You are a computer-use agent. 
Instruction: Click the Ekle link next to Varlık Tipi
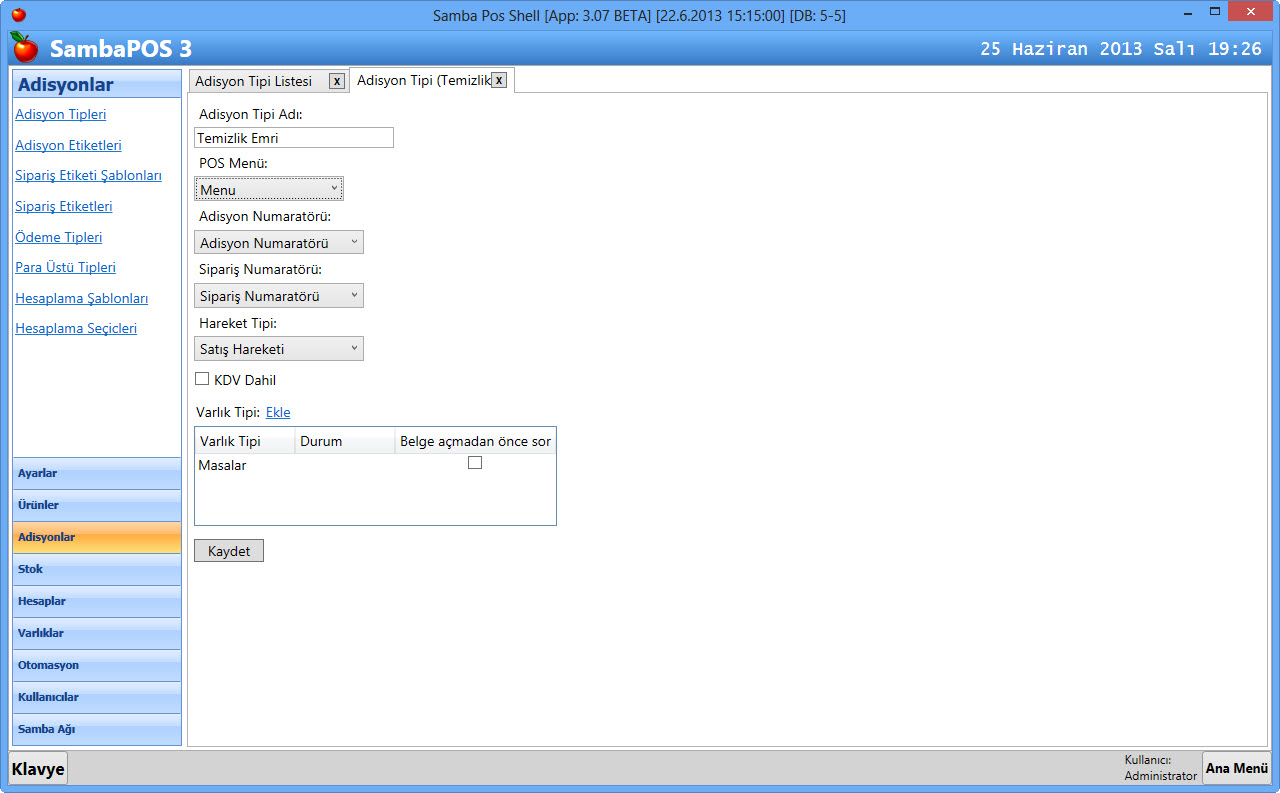(x=278, y=412)
